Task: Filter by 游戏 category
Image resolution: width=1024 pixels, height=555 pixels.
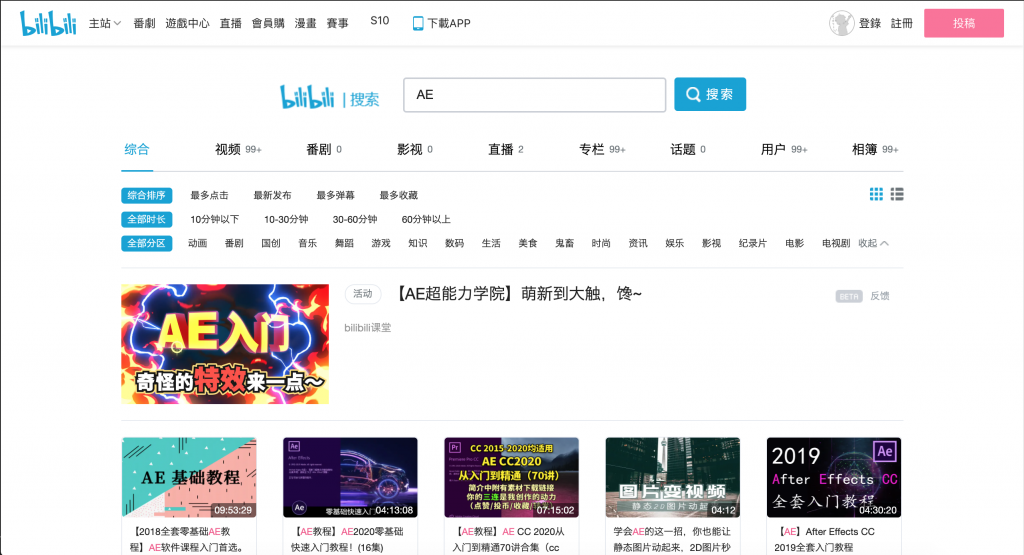Action: coord(381,244)
